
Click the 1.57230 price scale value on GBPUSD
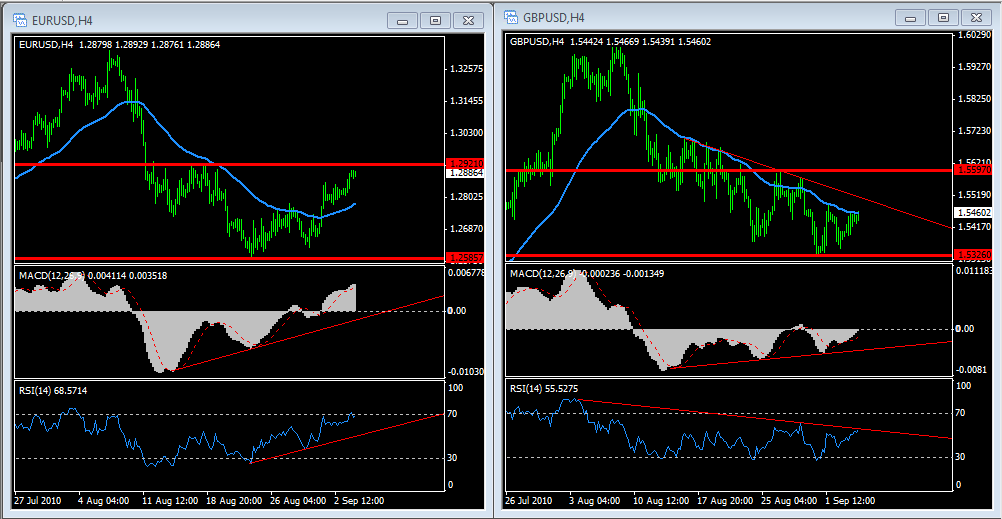(x=975, y=130)
